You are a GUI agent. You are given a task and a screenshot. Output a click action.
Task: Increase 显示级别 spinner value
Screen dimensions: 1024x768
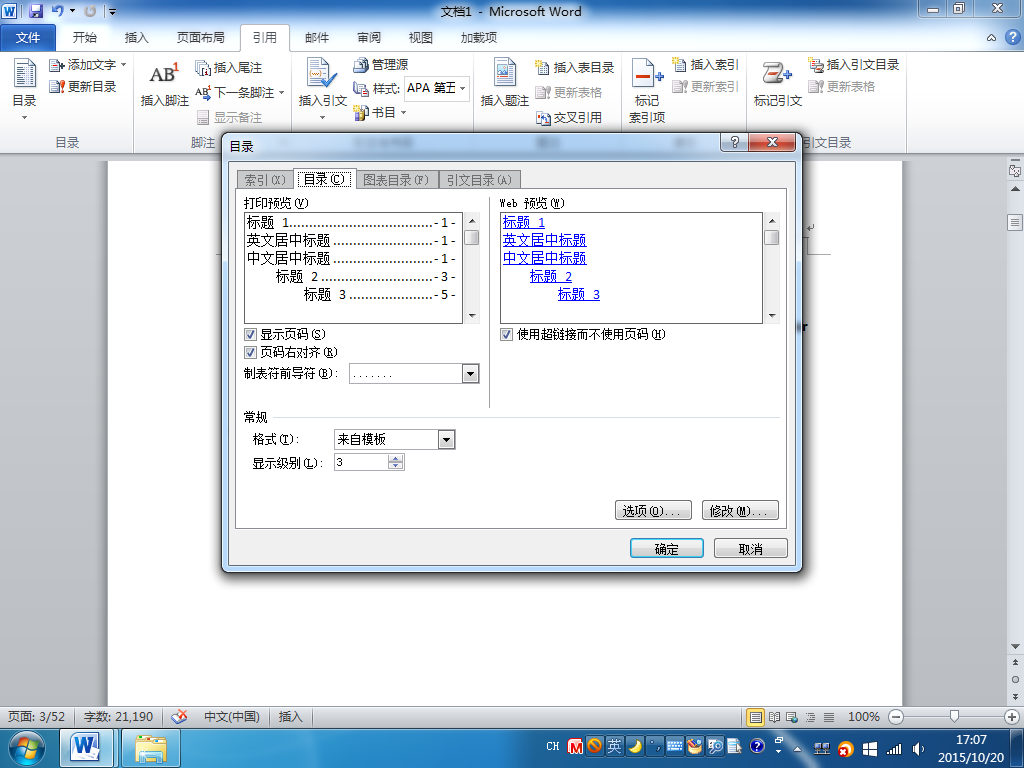(x=396, y=458)
